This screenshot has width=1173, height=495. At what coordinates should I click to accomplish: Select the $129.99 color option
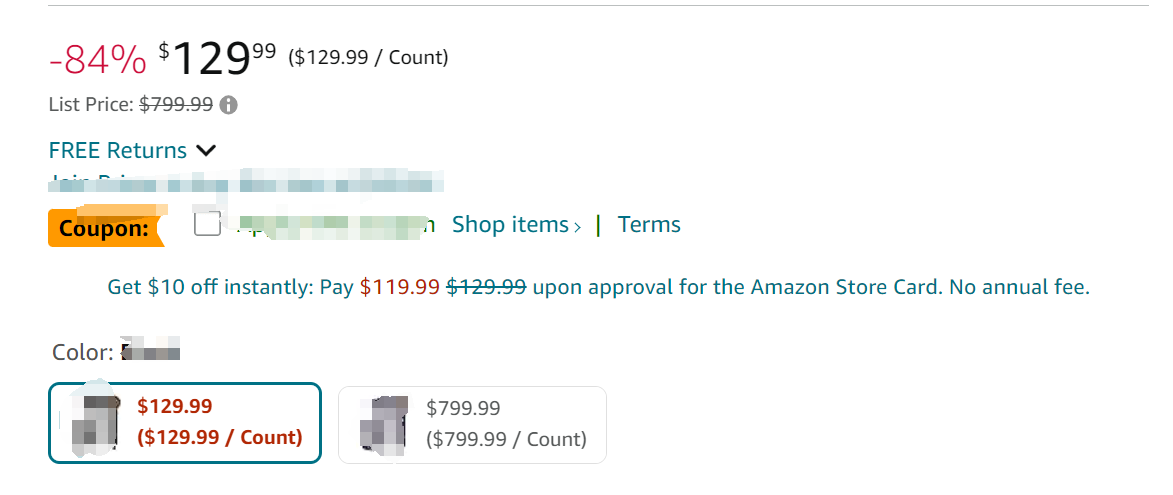[x=185, y=423]
